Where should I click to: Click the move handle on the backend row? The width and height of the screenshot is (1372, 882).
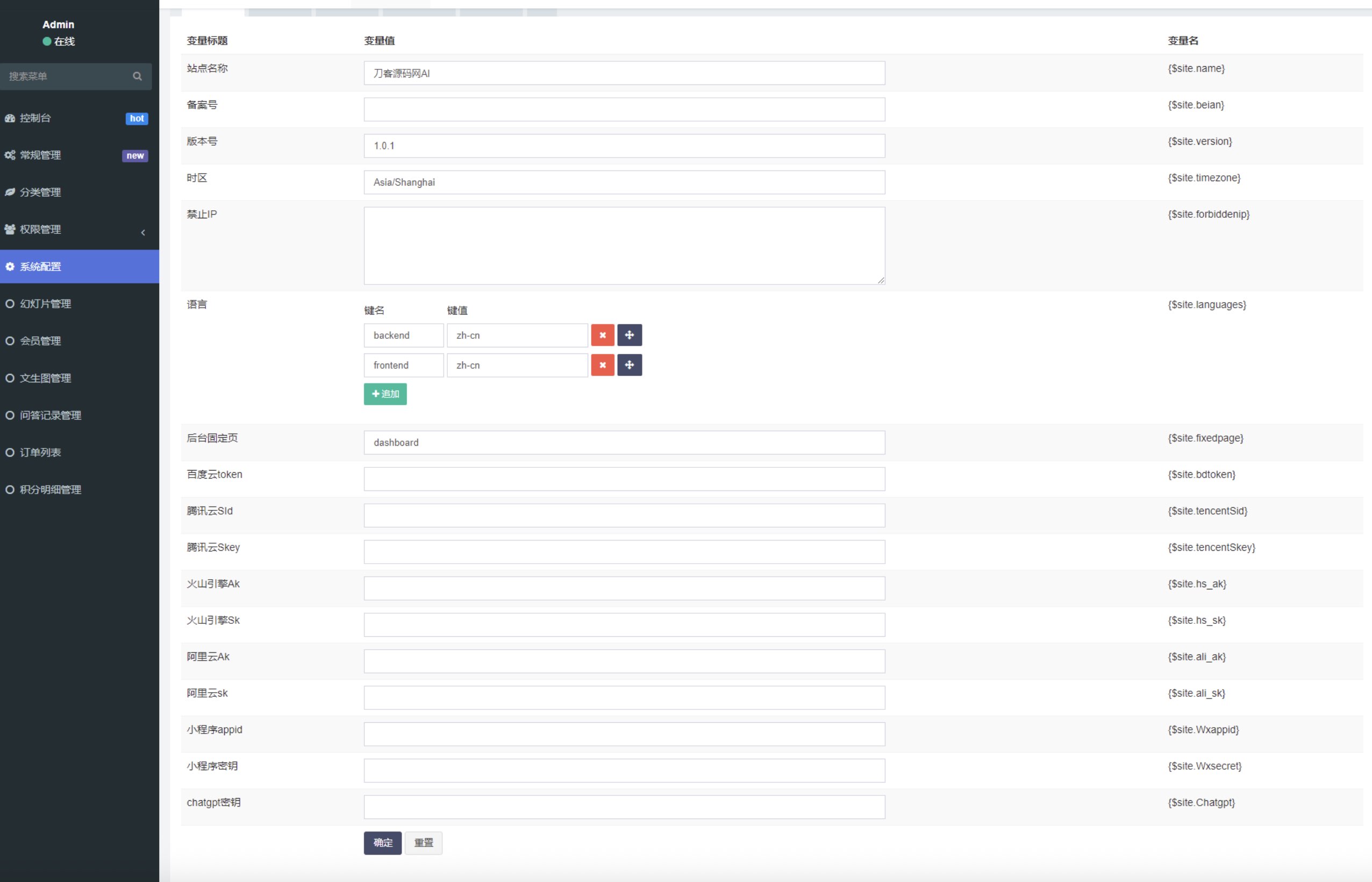[x=629, y=335]
